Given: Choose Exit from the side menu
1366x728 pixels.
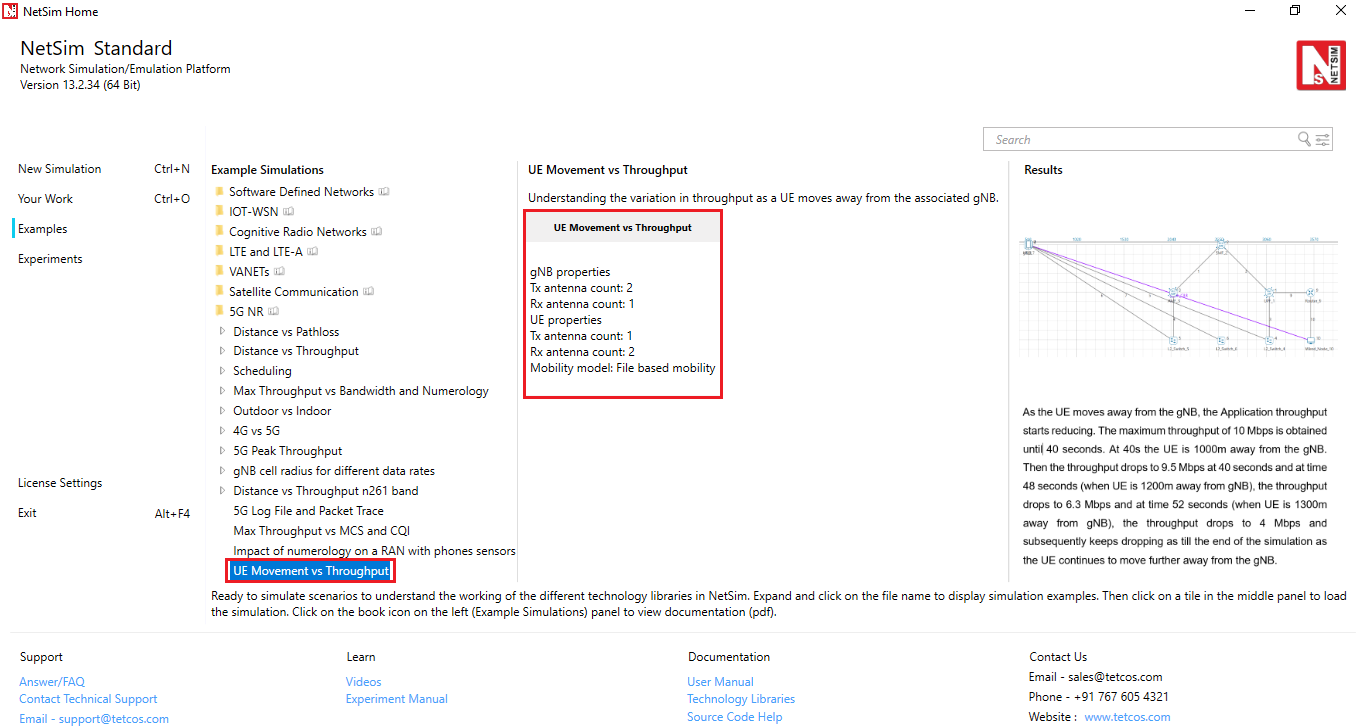Looking at the screenshot, I should tap(27, 513).
